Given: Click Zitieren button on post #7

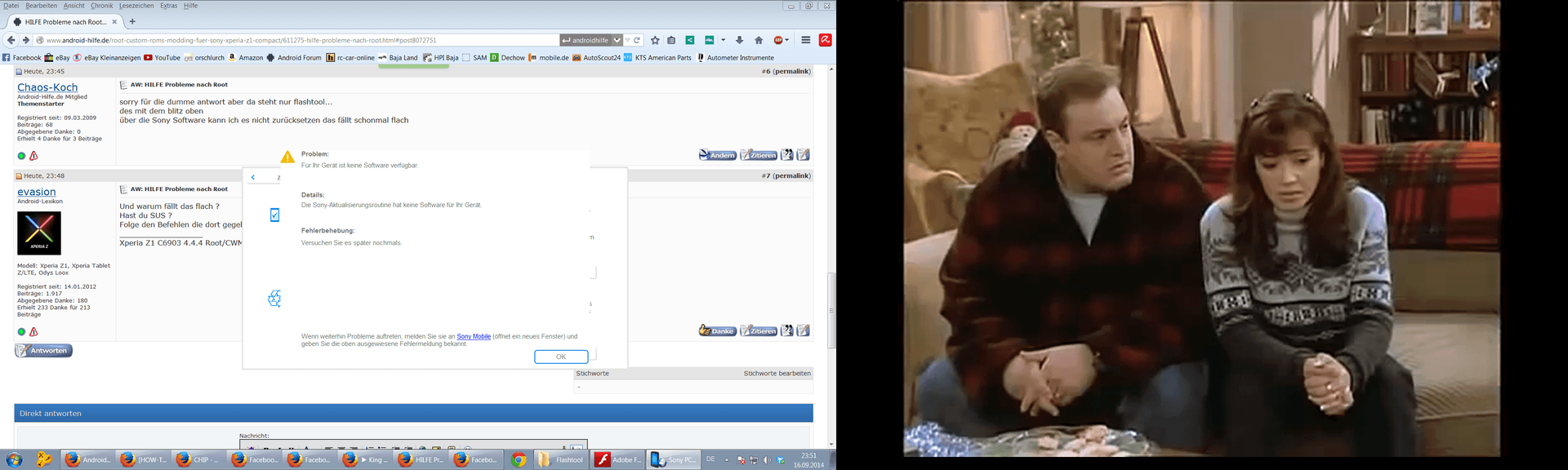Looking at the screenshot, I should [759, 330].
